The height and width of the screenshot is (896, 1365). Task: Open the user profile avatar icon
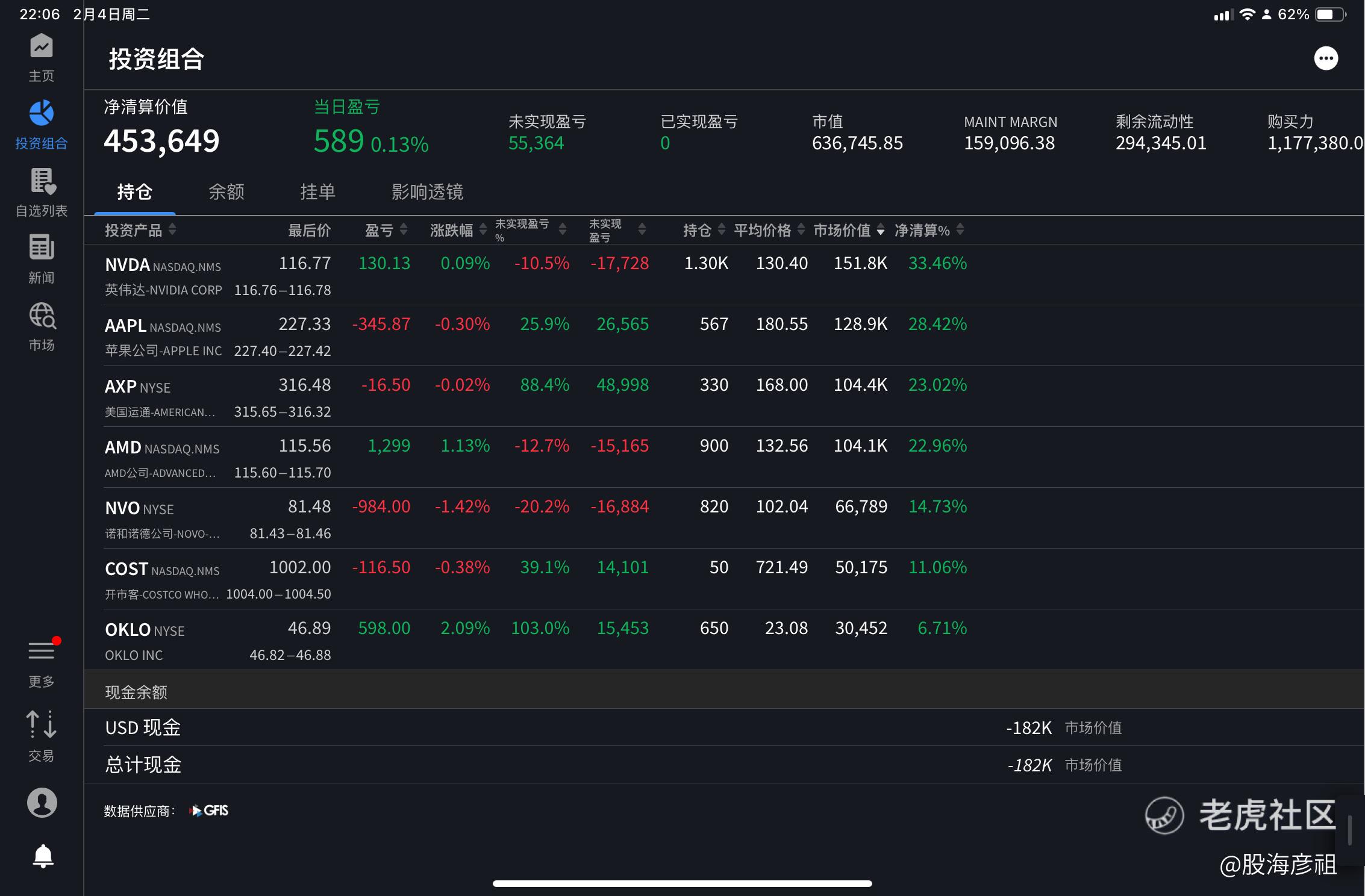pyautogui.click(x=42, y=803)
